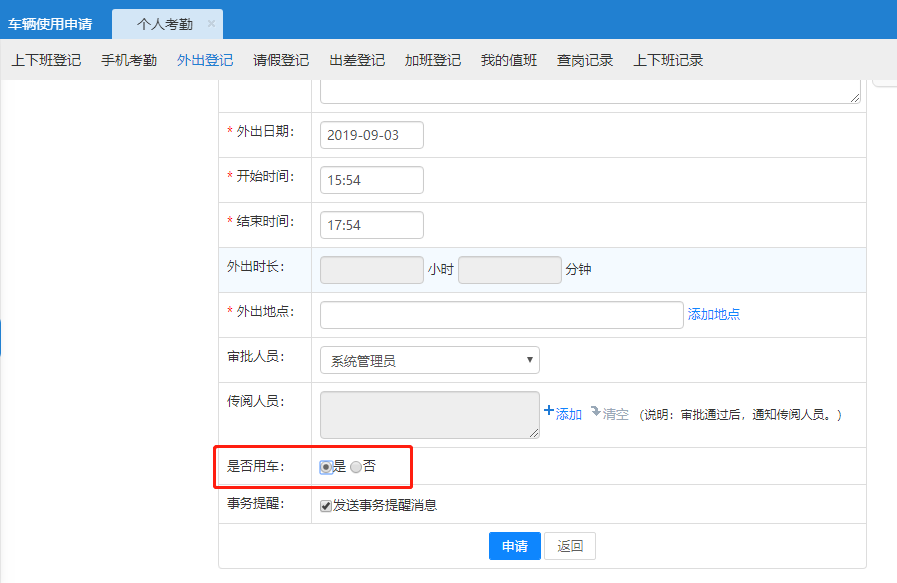Click the 申请 submit button
Image resolution: width=897 pixels, height=583 pixels.
tap(514, 546)
